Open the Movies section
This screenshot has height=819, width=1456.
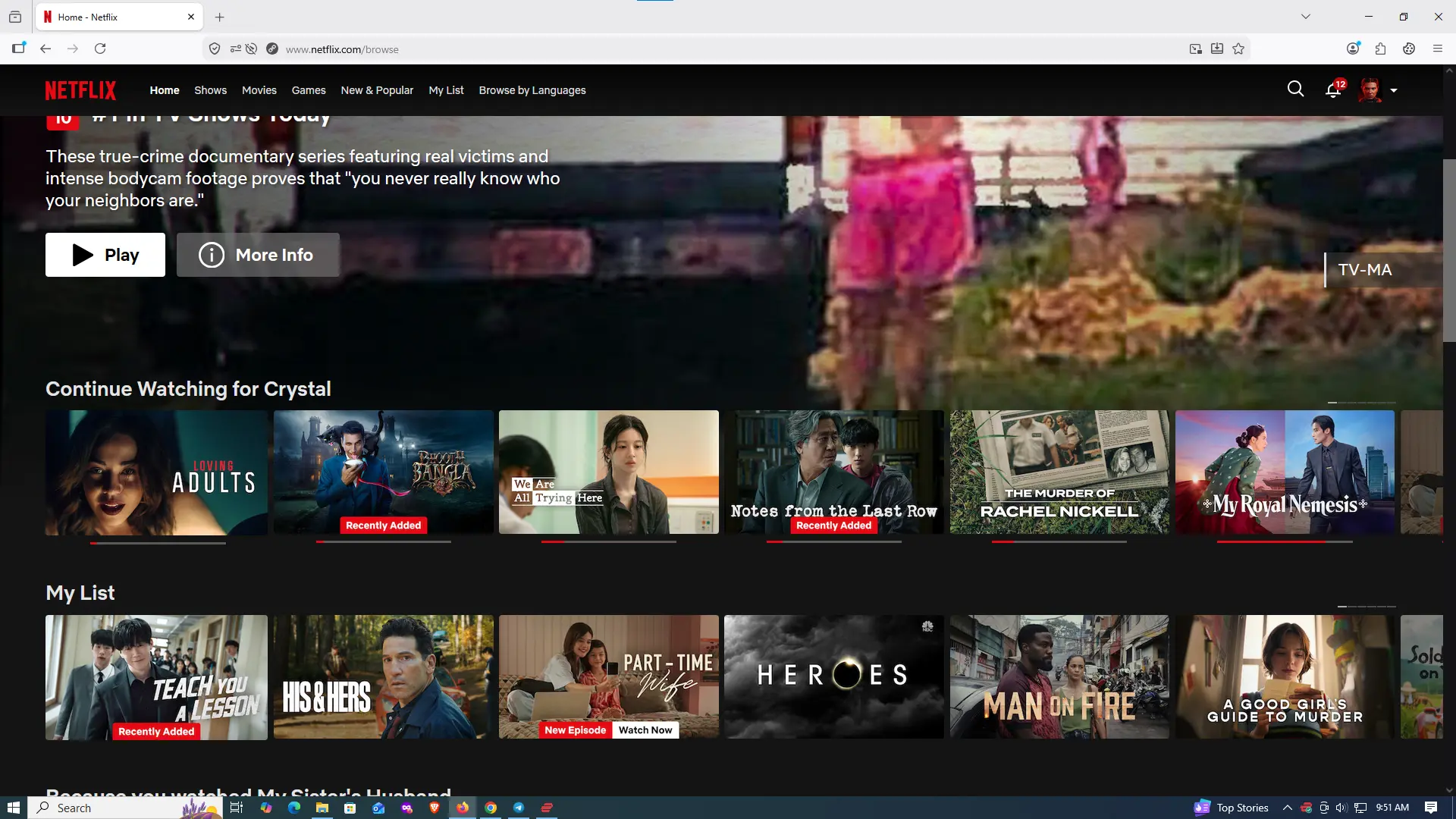click(x=259, y=90)
